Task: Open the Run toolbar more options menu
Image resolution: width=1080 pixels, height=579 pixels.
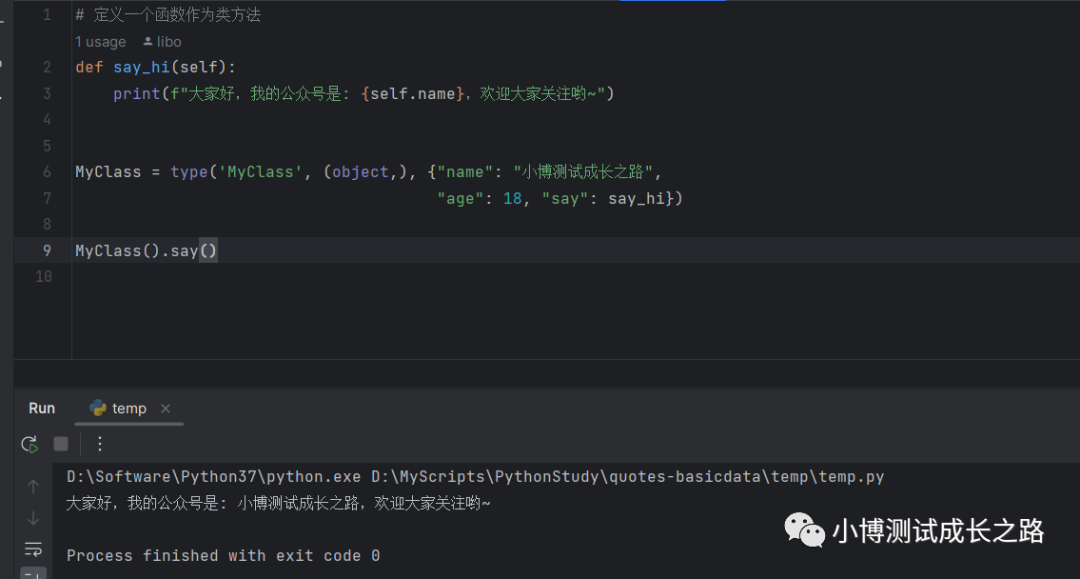Action: tap(99, 444)
